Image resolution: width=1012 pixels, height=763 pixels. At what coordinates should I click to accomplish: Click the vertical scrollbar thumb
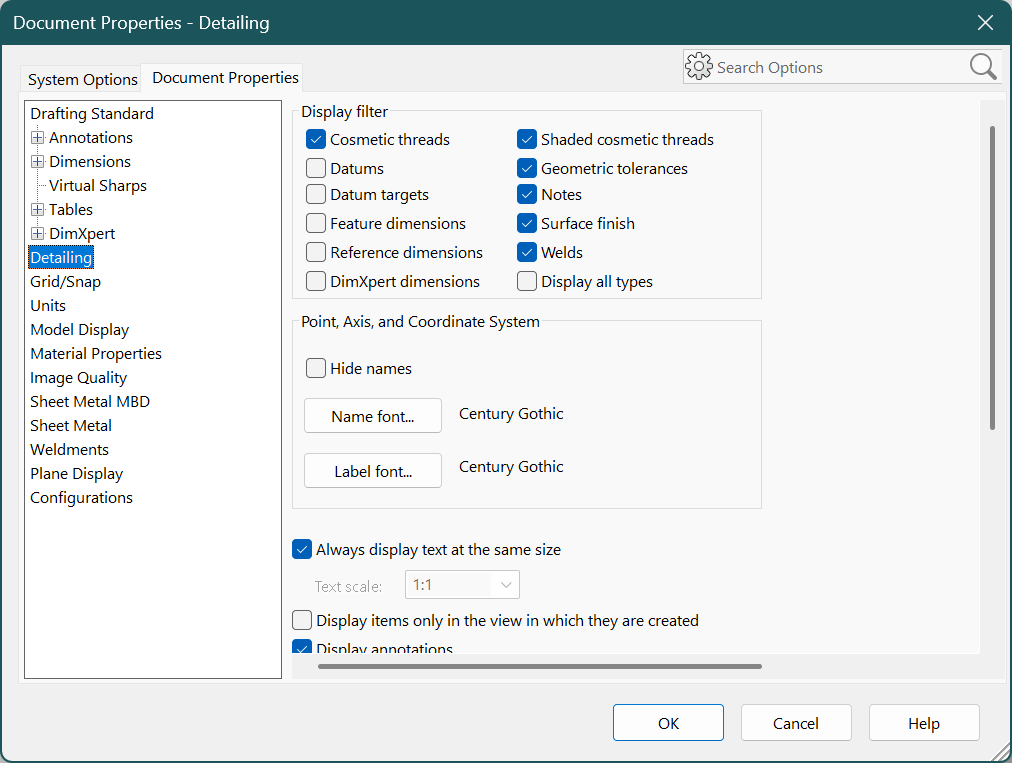[x=992, y=278]
